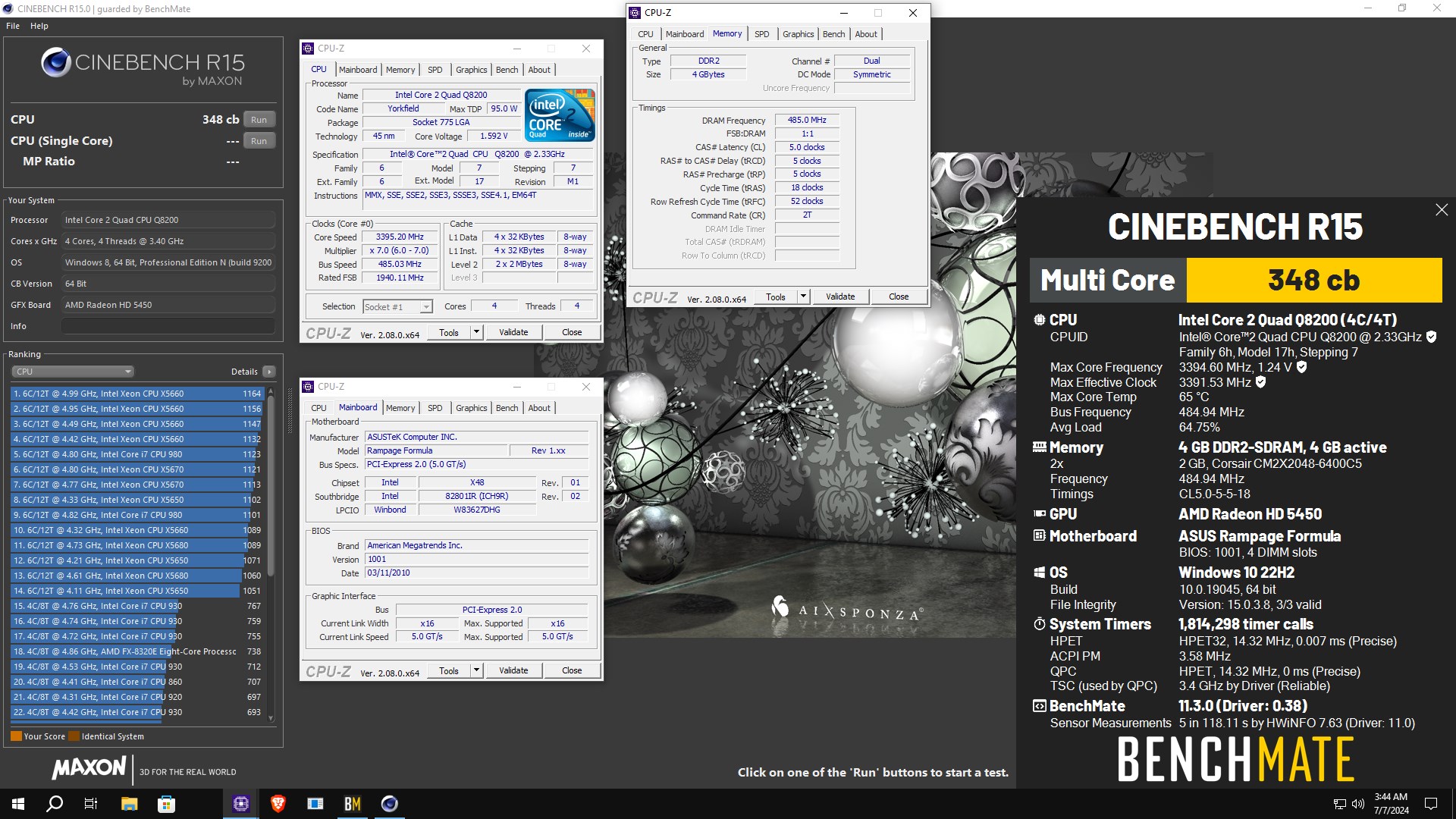Open Bench tab in Mainboard CPU-Z window

507,408
